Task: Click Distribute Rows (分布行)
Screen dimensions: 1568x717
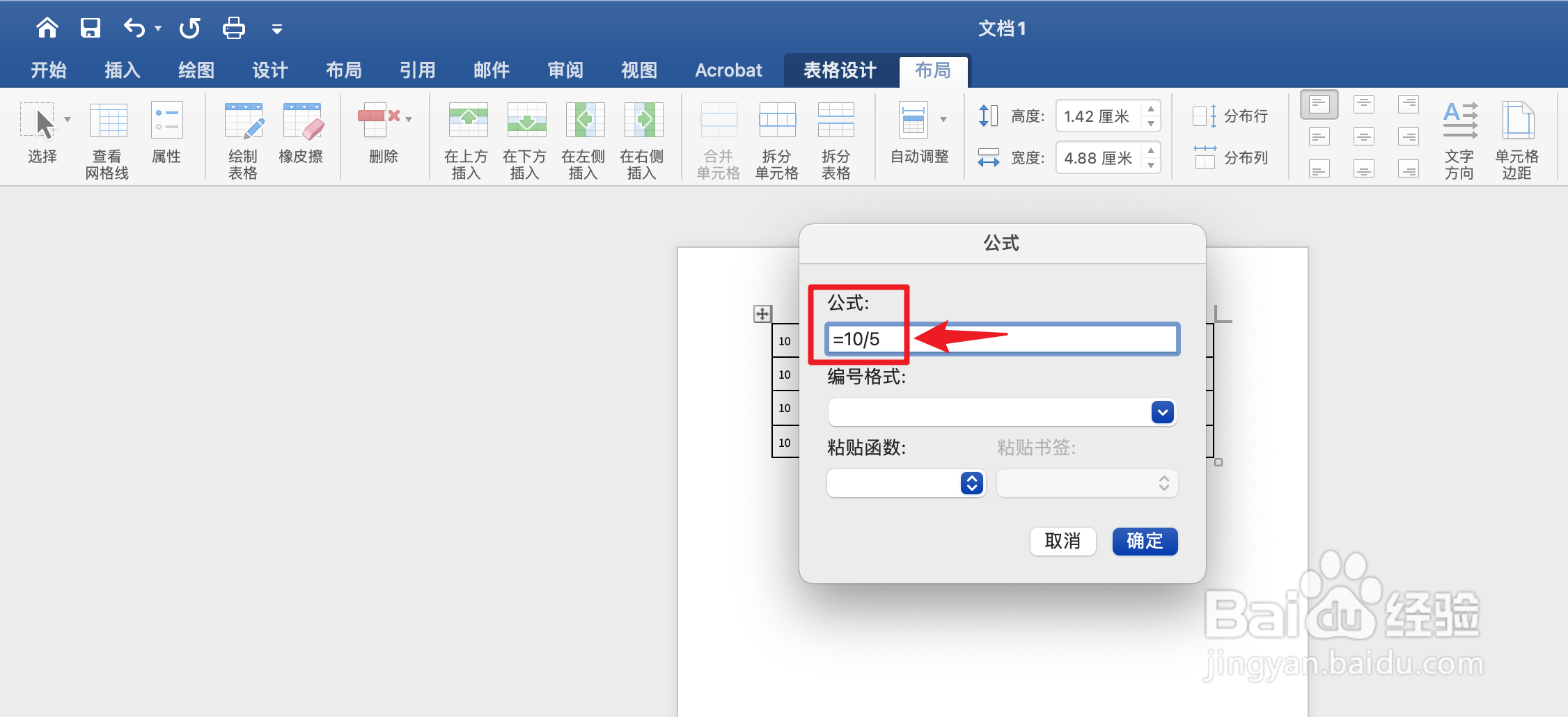Action: coord(1230,116)
